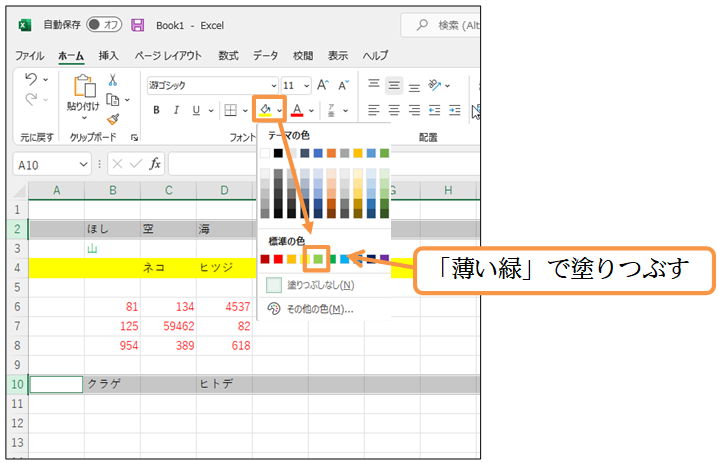This screenshot has width=718, height=463.
Task: Click the undo arrow icon
Action: 31,79
